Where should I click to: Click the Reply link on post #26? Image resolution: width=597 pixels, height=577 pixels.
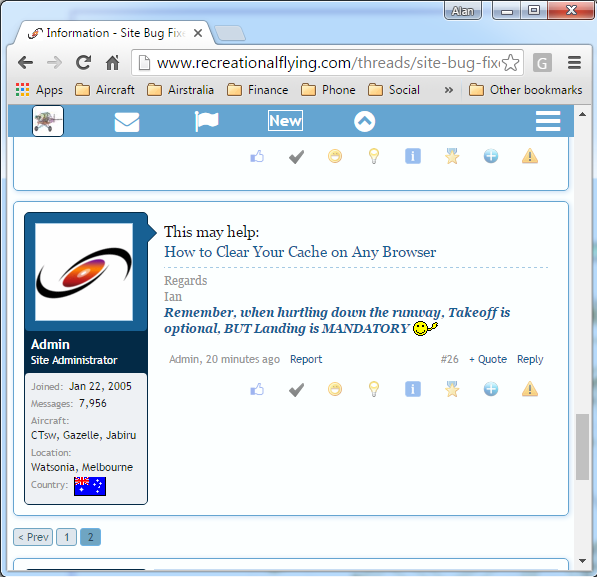pyautogui.click(x=530, y=359)
